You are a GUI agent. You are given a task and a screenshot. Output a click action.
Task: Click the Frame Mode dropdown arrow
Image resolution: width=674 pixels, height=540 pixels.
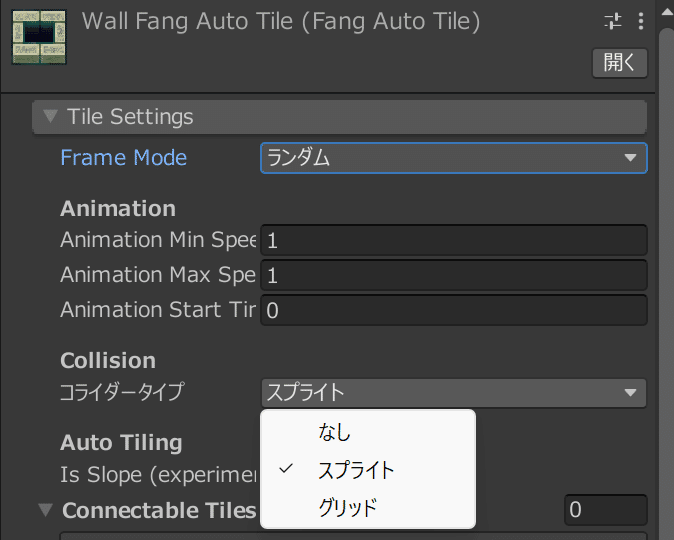point(629,158)
